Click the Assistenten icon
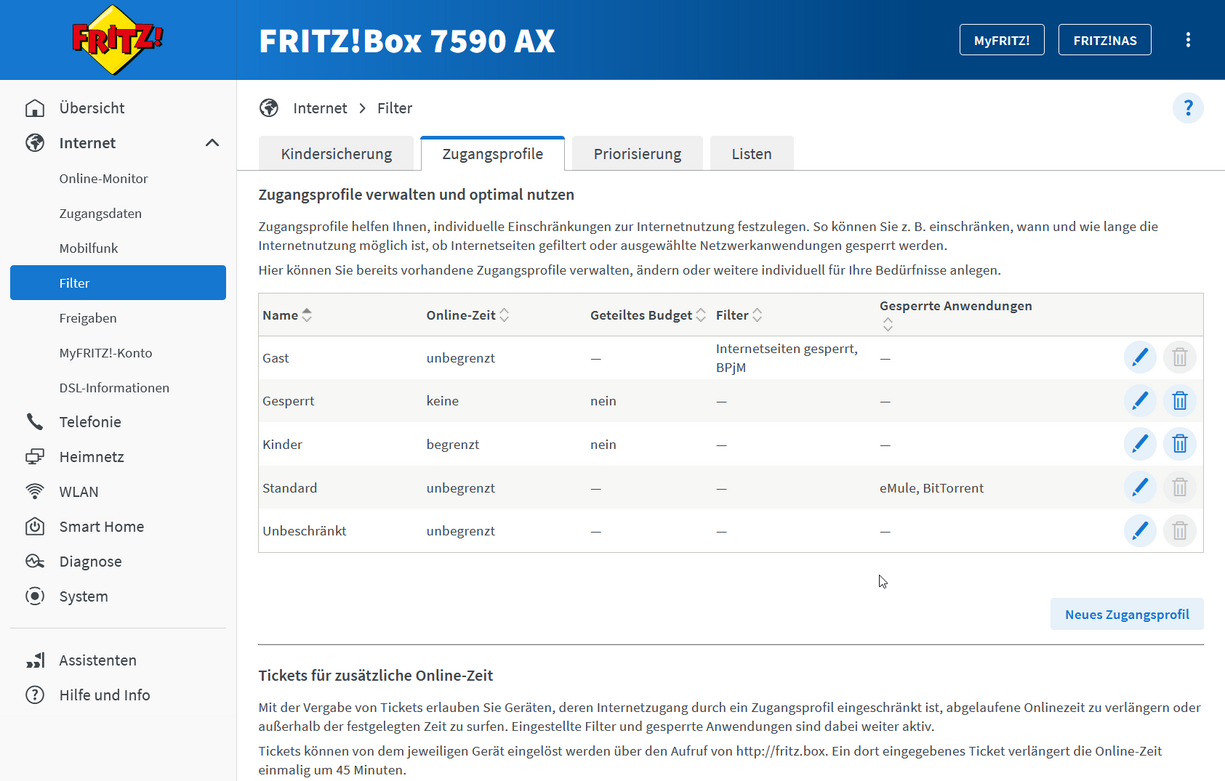Screen dimensions: 1225x781 [x=35, y=660]
